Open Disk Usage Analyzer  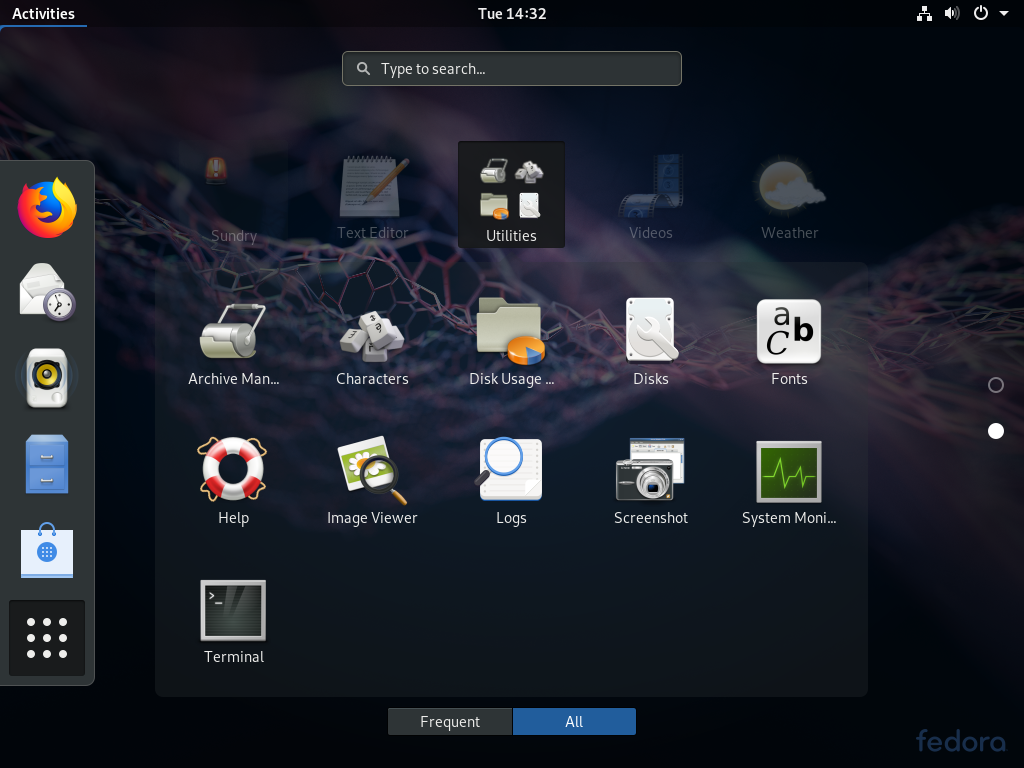511,344
